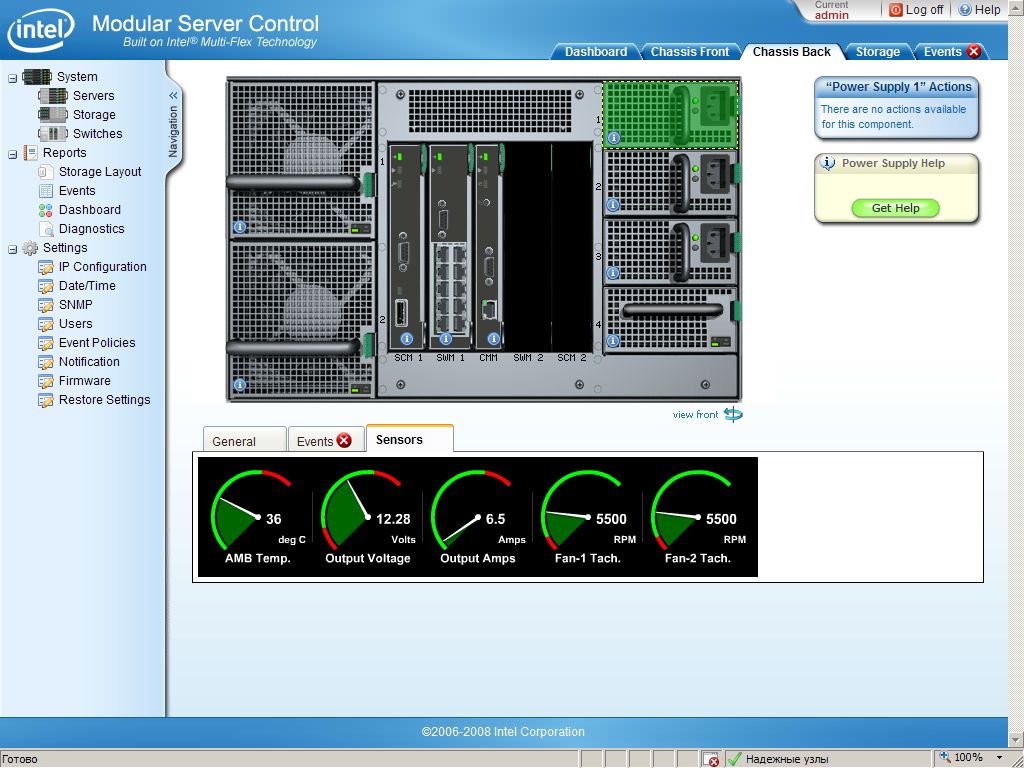Switch to the Chassis Front tab
1024x768 pixels.
coord(690,52)
